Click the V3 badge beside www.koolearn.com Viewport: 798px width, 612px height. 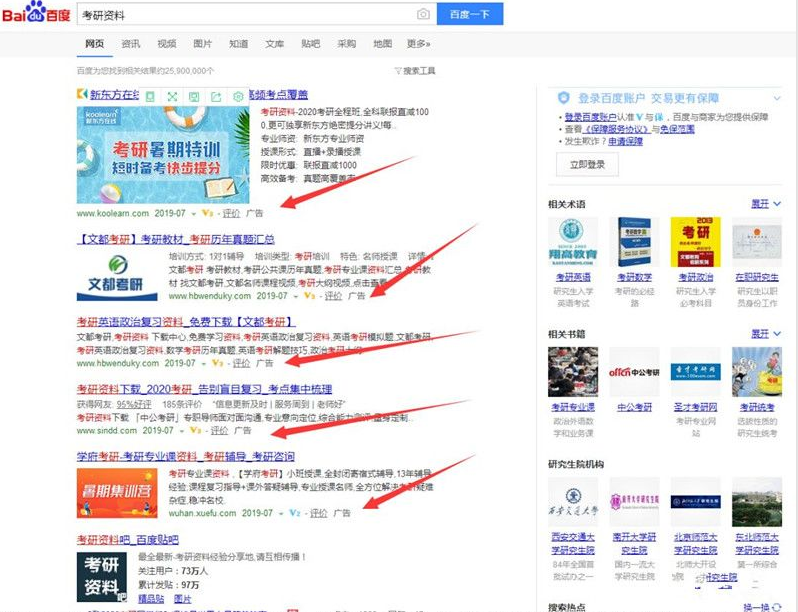click(x=207, y=213)
